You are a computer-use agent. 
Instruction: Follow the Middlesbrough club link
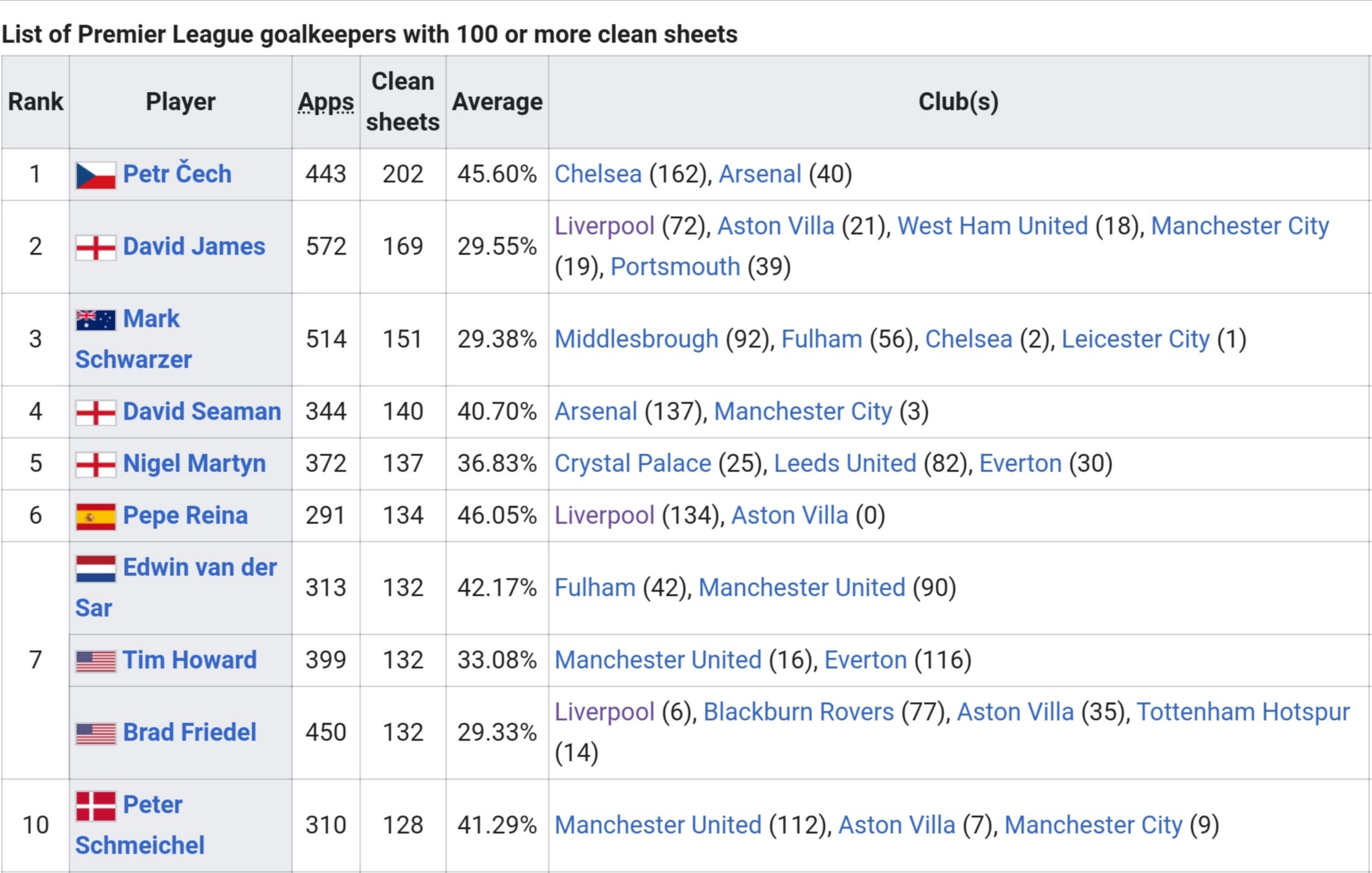(x=636, y=339)
